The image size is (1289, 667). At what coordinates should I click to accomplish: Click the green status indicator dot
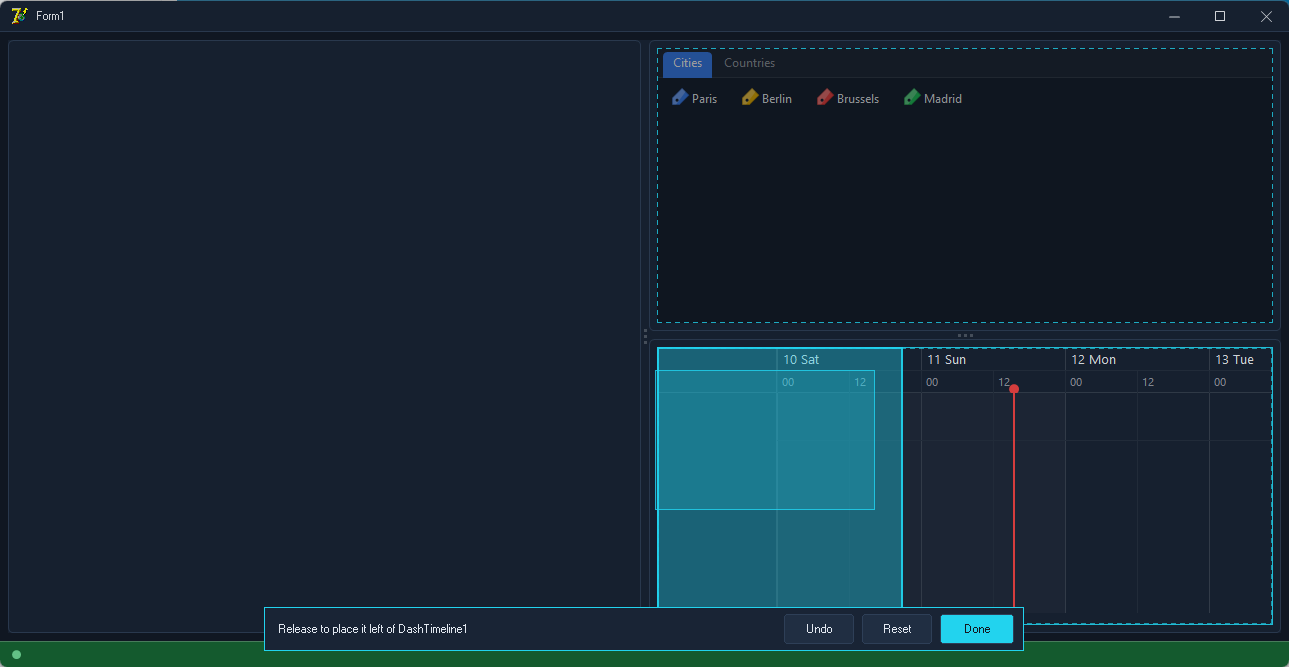[16, 655]
